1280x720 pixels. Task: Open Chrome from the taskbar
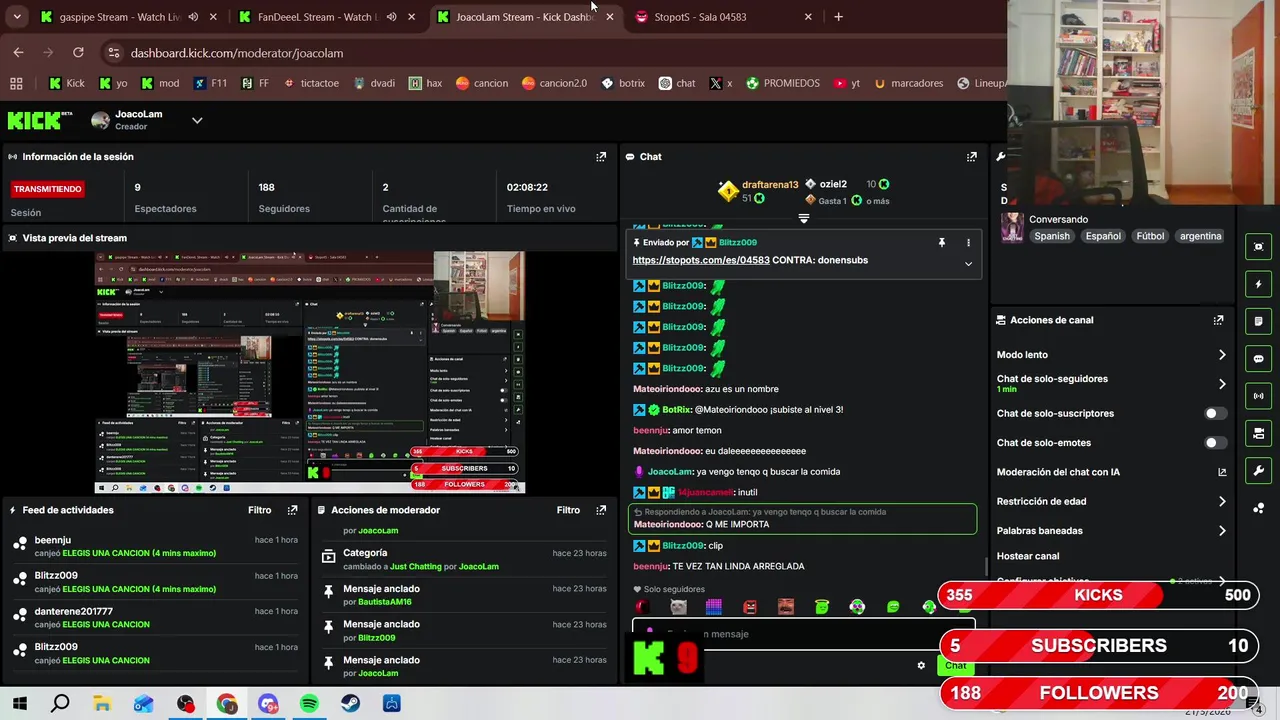click(x=227, y=704)
